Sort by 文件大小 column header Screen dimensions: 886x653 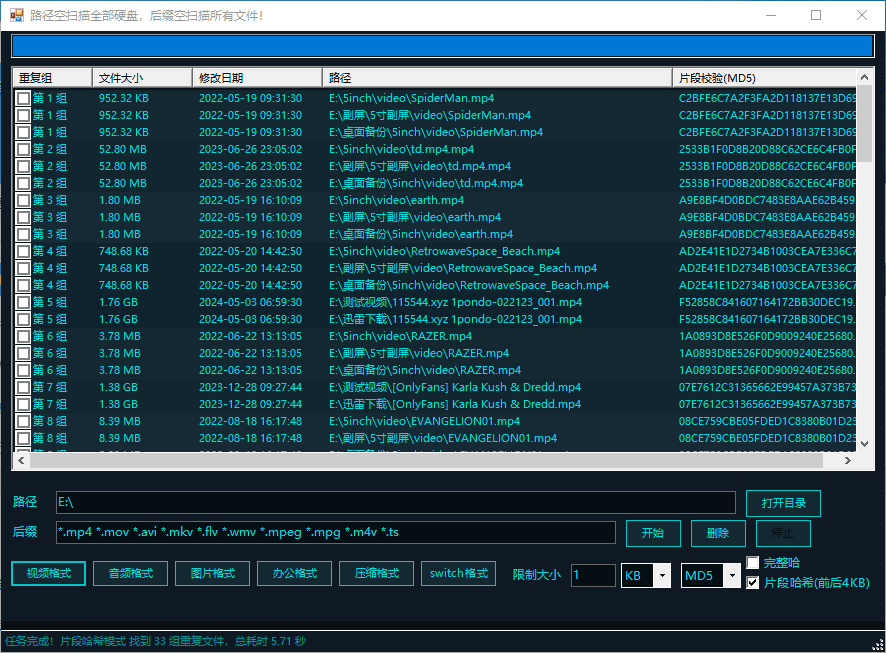tap(142, 77)
